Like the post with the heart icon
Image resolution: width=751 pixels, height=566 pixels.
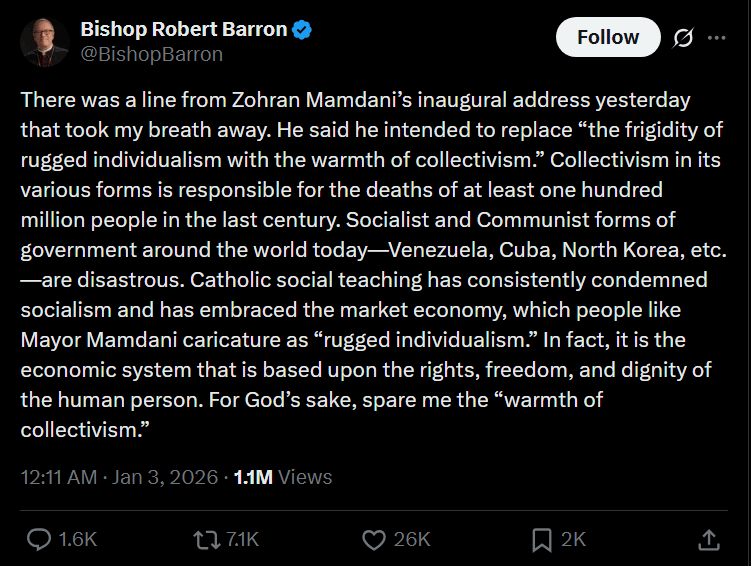(373, 540)
